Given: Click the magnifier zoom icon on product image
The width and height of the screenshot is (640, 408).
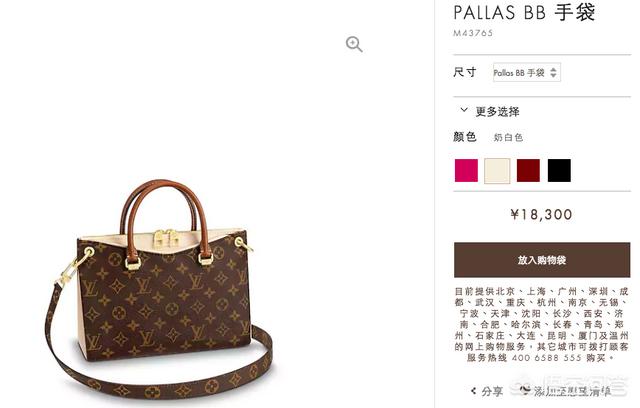Looking at the screenshot, I should click(x=354, y=44).
